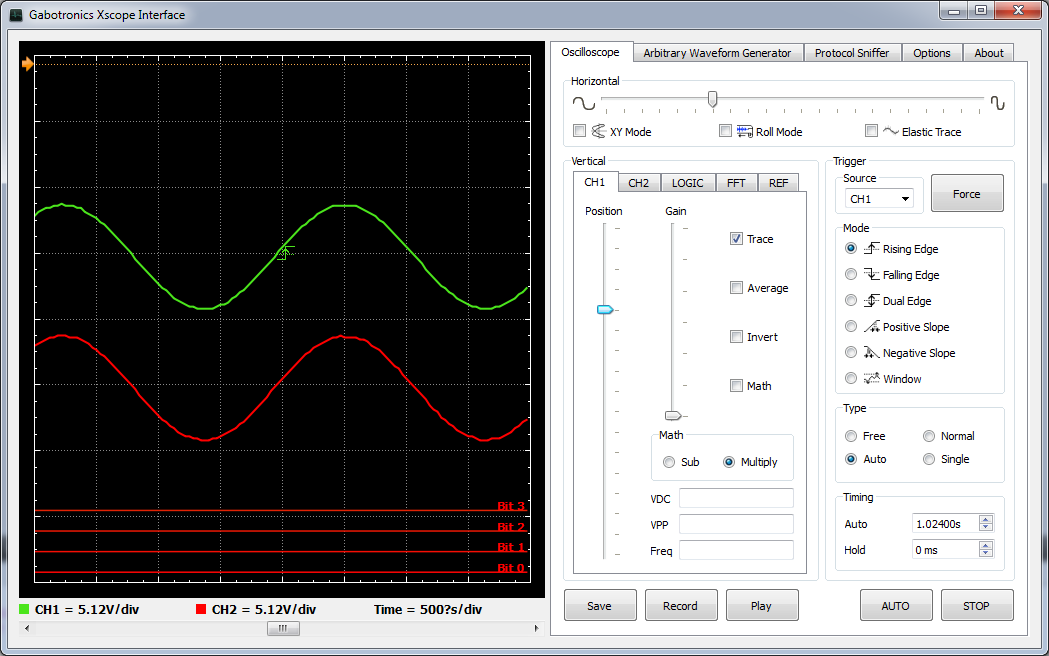Viewport: 1049px width, 656px height.
Task: Click the high-frequency wave icon right of horizontal slider
Action: tap(997, 103)
